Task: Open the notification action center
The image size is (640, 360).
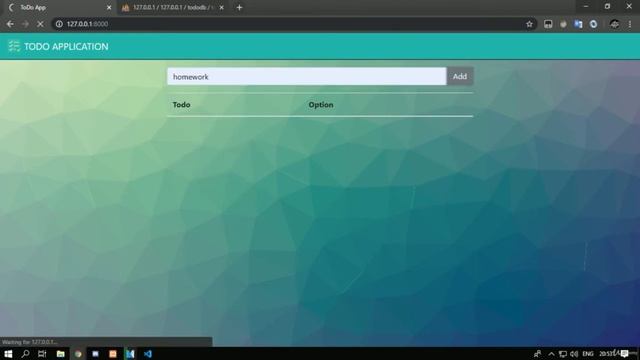Action: [x=624, y=354]
